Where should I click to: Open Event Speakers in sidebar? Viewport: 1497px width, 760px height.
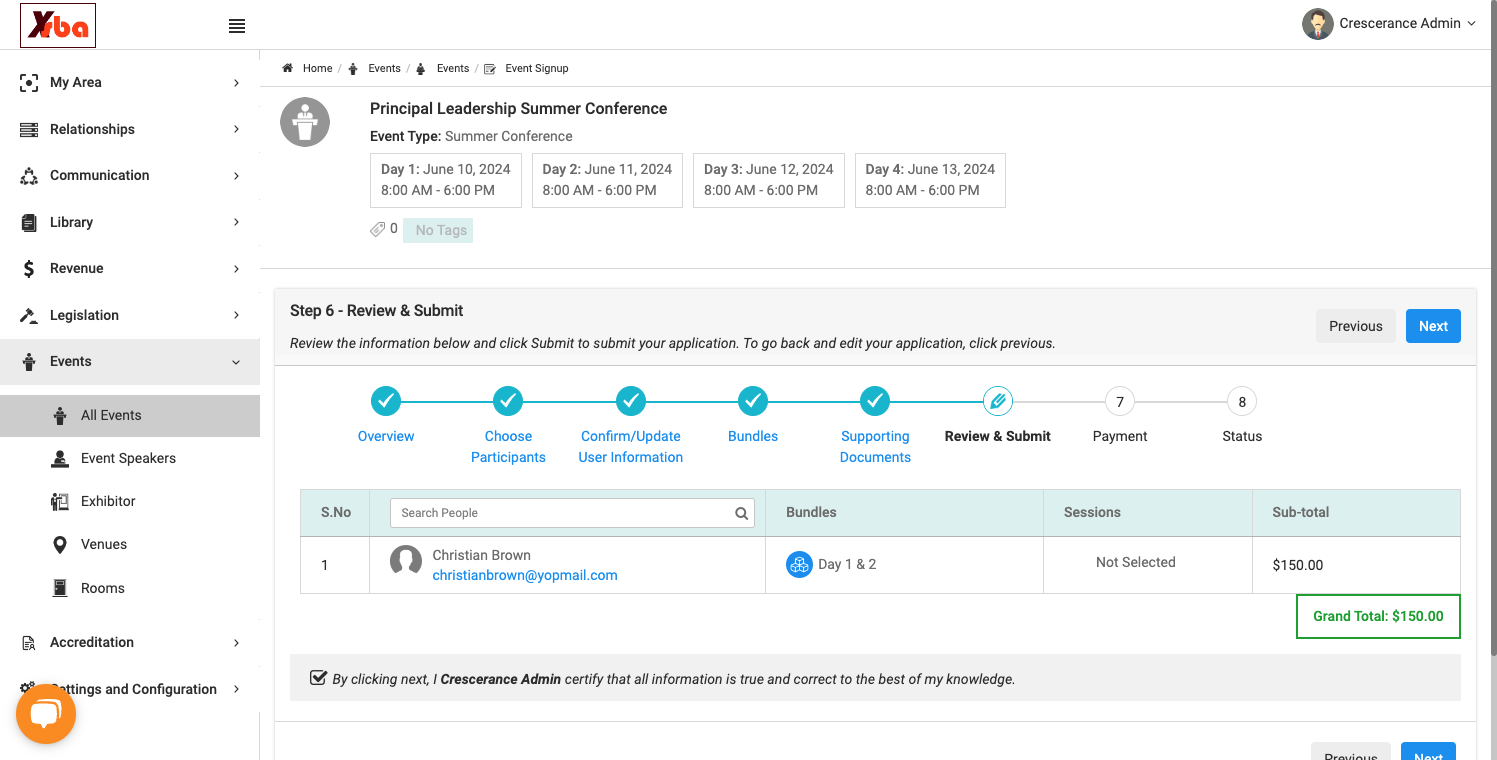point(130,458)
